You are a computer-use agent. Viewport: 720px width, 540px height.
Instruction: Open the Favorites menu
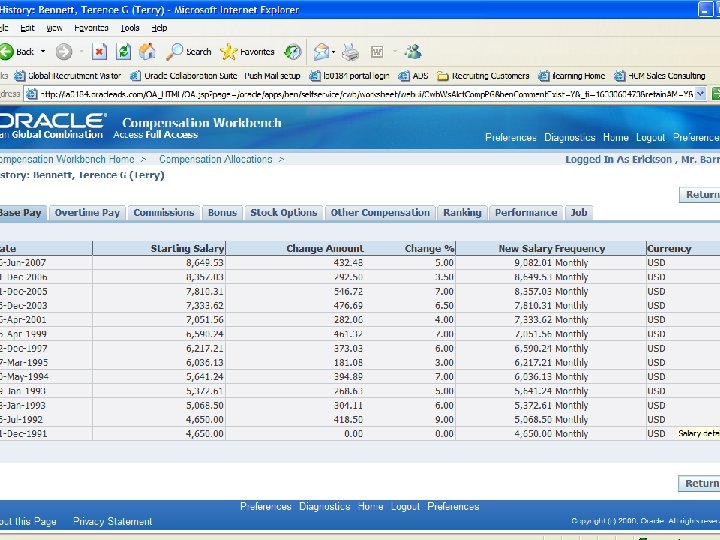(91, 28)
